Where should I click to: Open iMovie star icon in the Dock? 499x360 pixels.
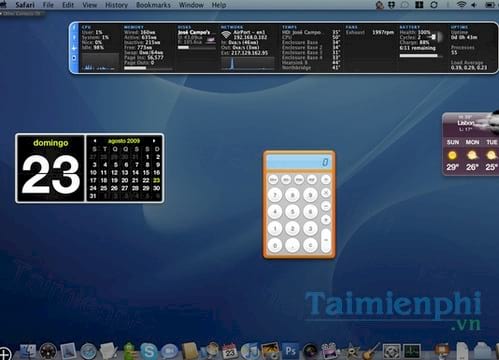351,352
